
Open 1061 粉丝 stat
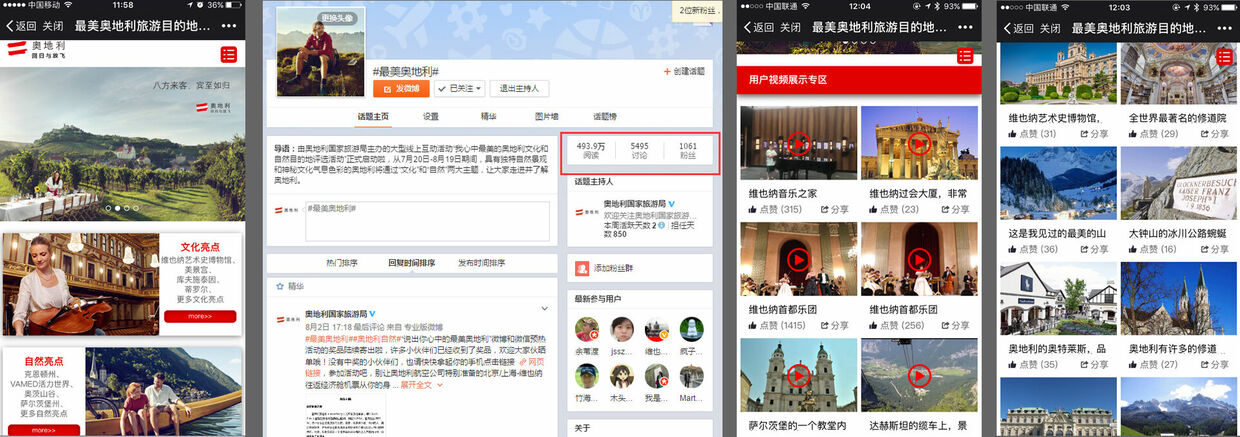click(688, 151)
